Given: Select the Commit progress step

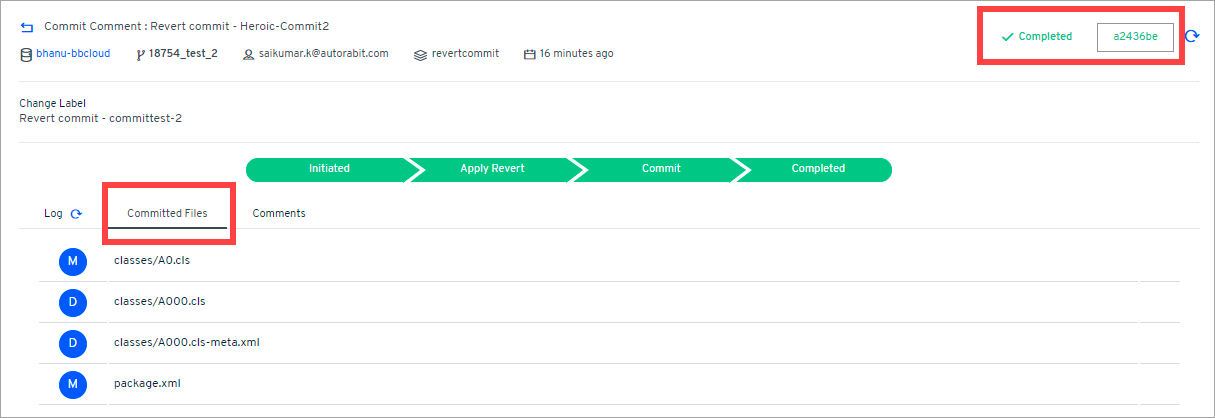Looking at the screenshot, I should click(x=661, y=169).
